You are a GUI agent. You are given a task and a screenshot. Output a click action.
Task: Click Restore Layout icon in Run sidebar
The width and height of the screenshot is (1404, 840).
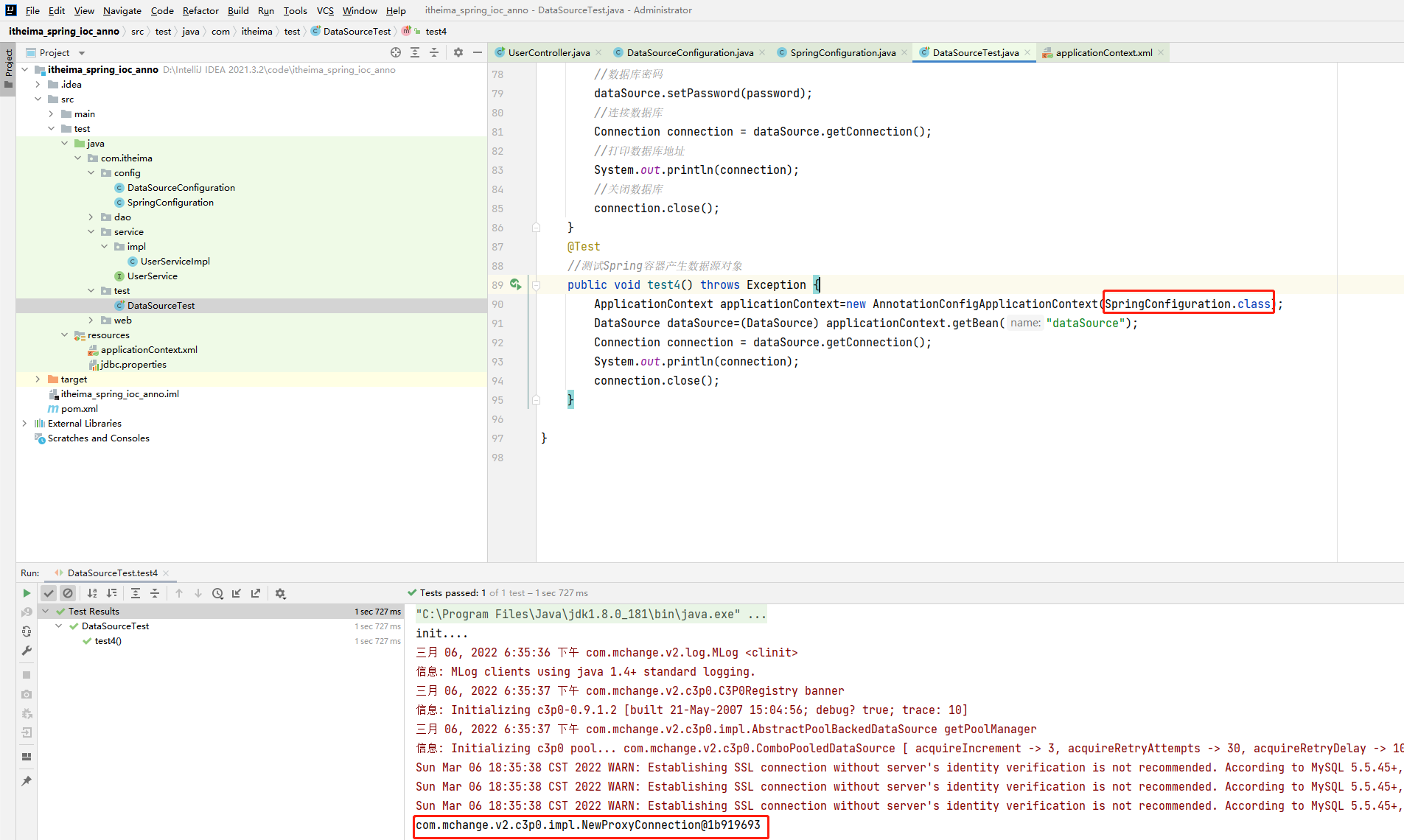click(27, 757)
